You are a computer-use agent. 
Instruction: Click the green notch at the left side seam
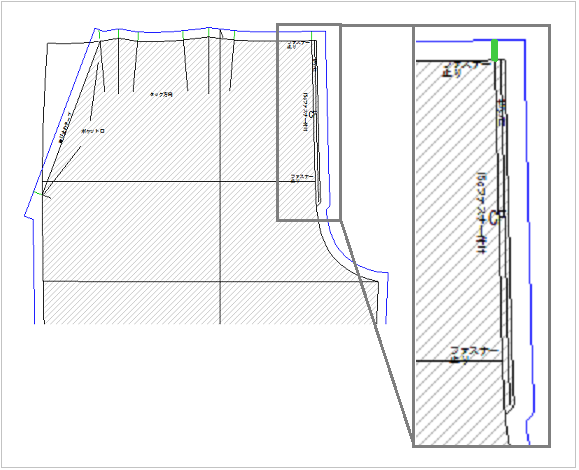(38, 193)
